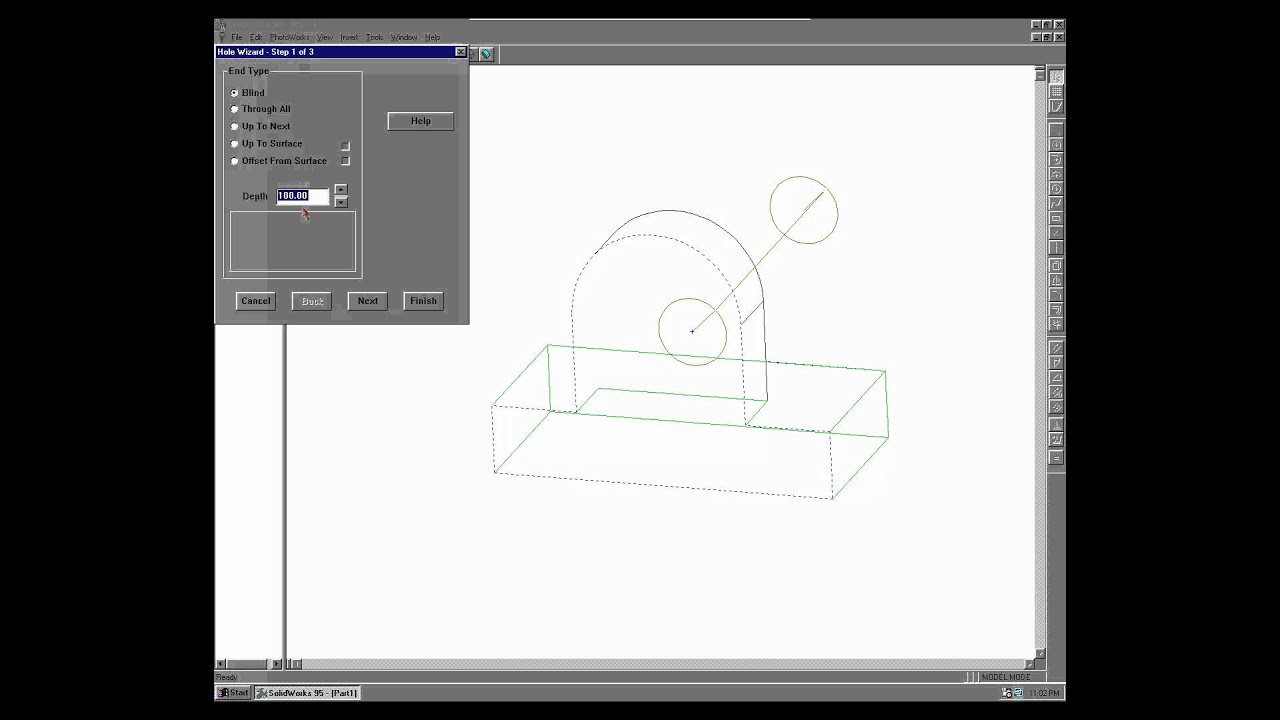Click the Finish button
Screen dimensions: 1280x720
click(423, 301)
